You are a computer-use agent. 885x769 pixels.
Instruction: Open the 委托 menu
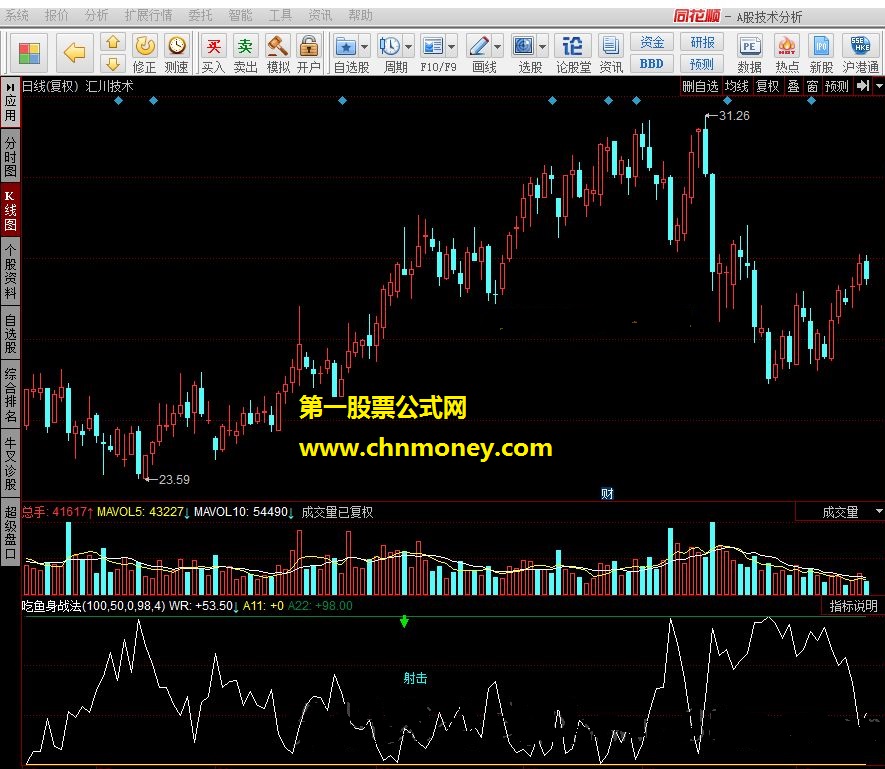200,15
